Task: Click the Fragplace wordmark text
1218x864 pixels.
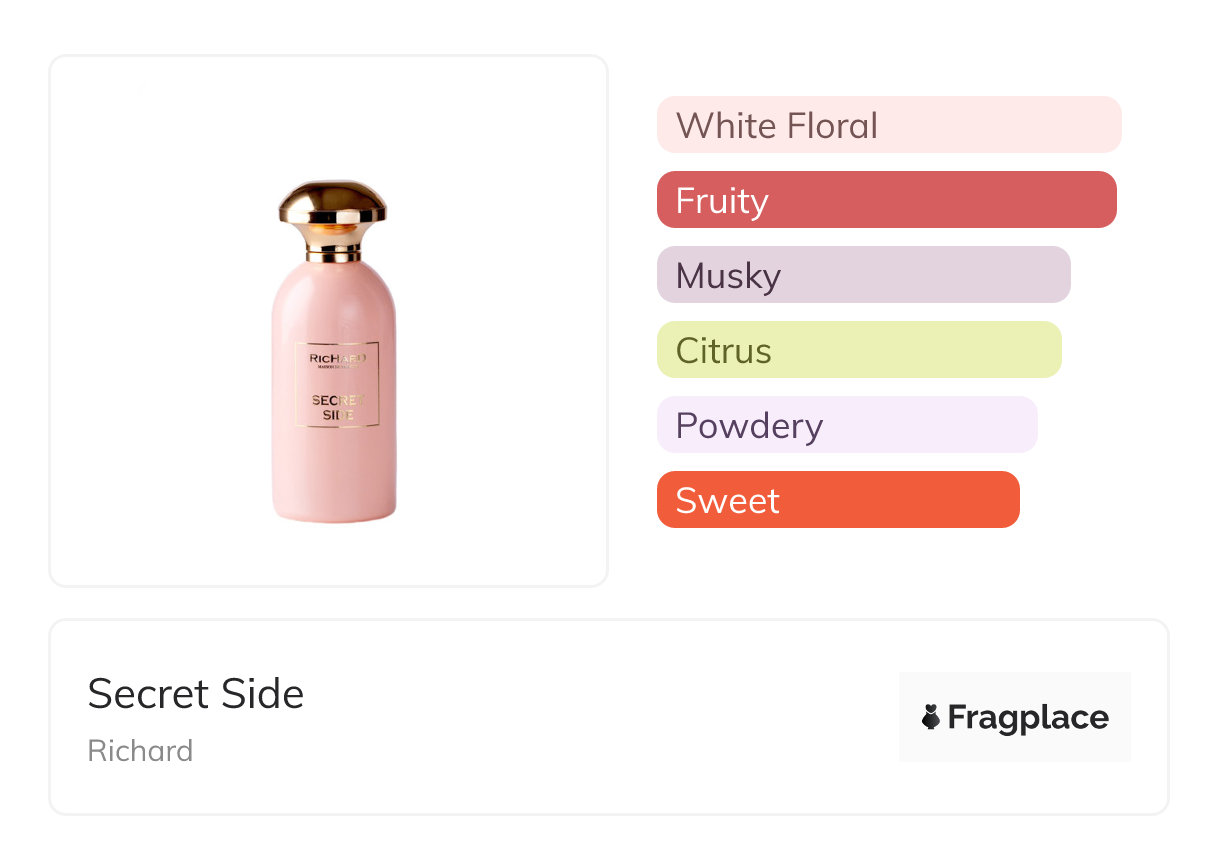Action: point(1028,718)
